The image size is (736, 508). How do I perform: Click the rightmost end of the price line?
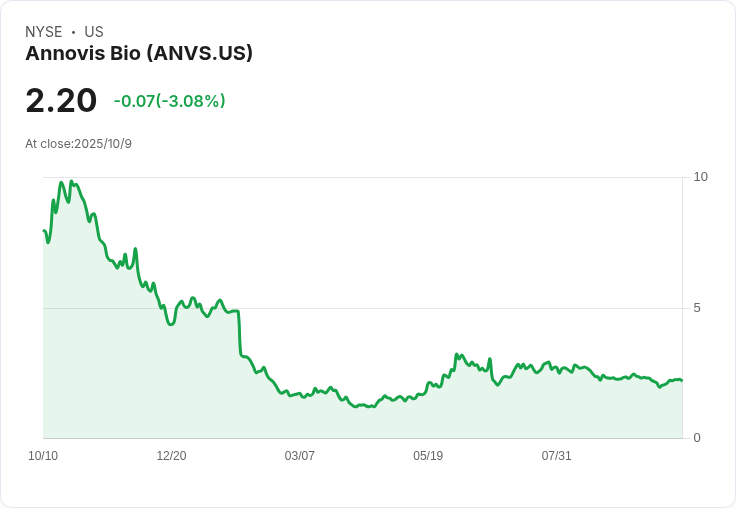(x=682, y=380)
